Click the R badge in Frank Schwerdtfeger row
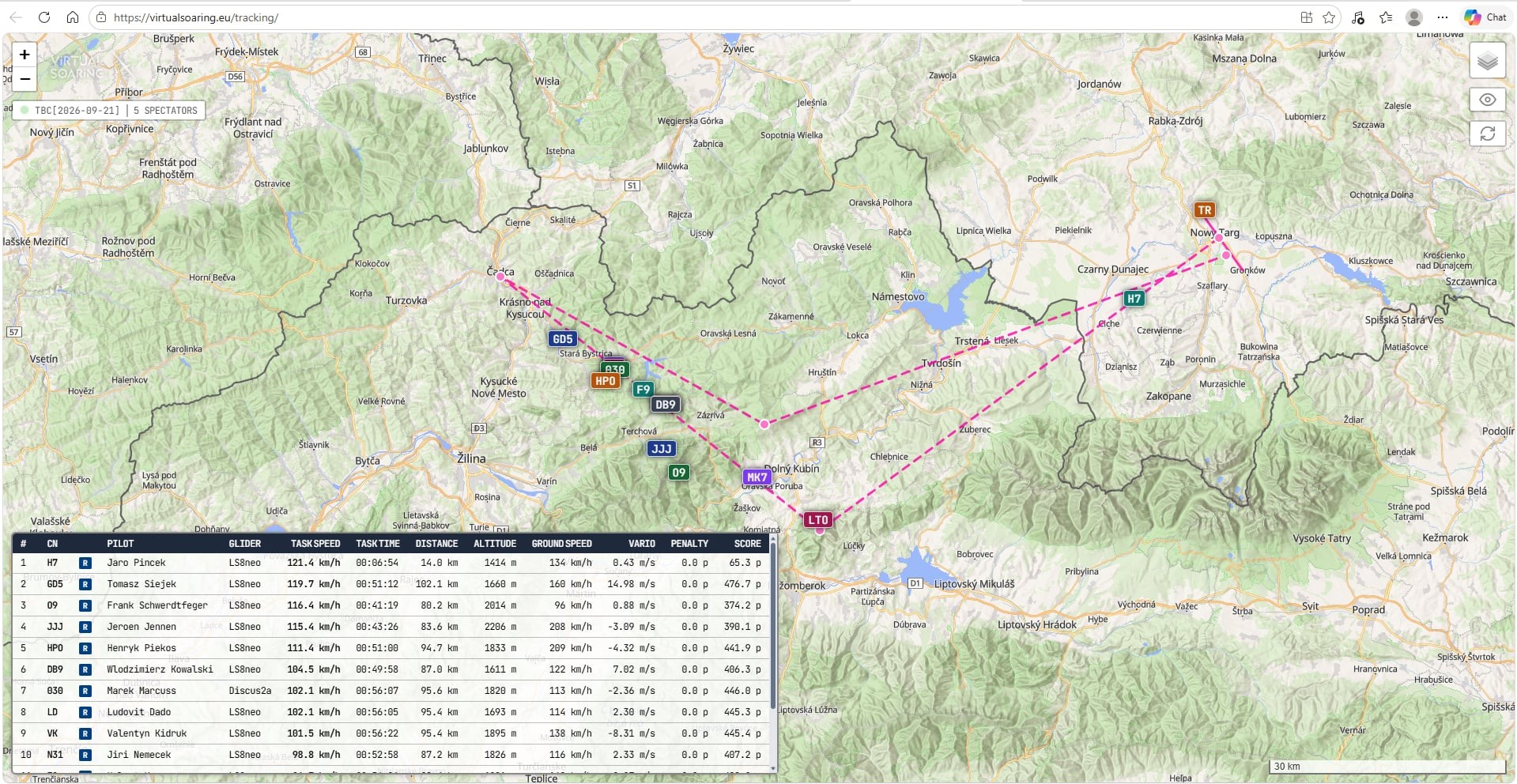Screen dimensions: 1517x784 (x=85, y=606)
